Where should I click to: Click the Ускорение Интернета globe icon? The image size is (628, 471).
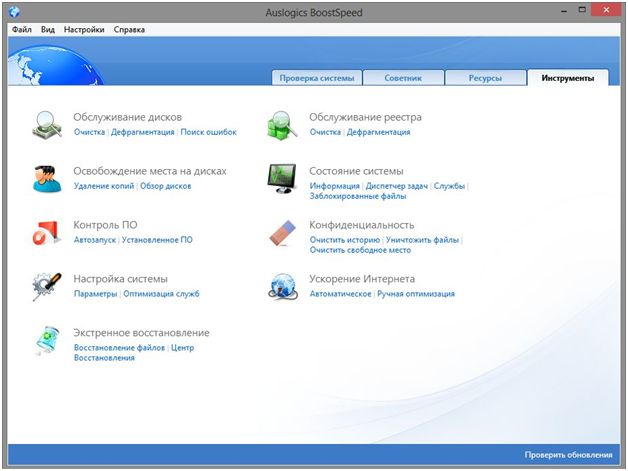coord(281,286)
